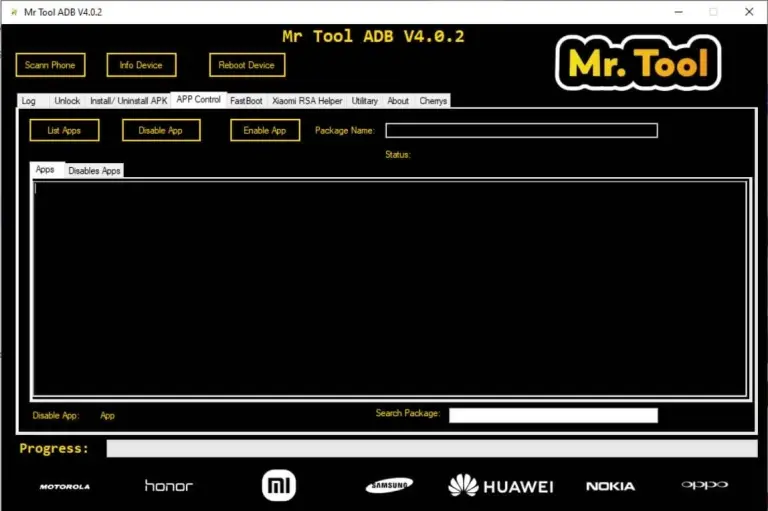
Task: Click the Mr. Tool logo
Action: pos(638,62)
